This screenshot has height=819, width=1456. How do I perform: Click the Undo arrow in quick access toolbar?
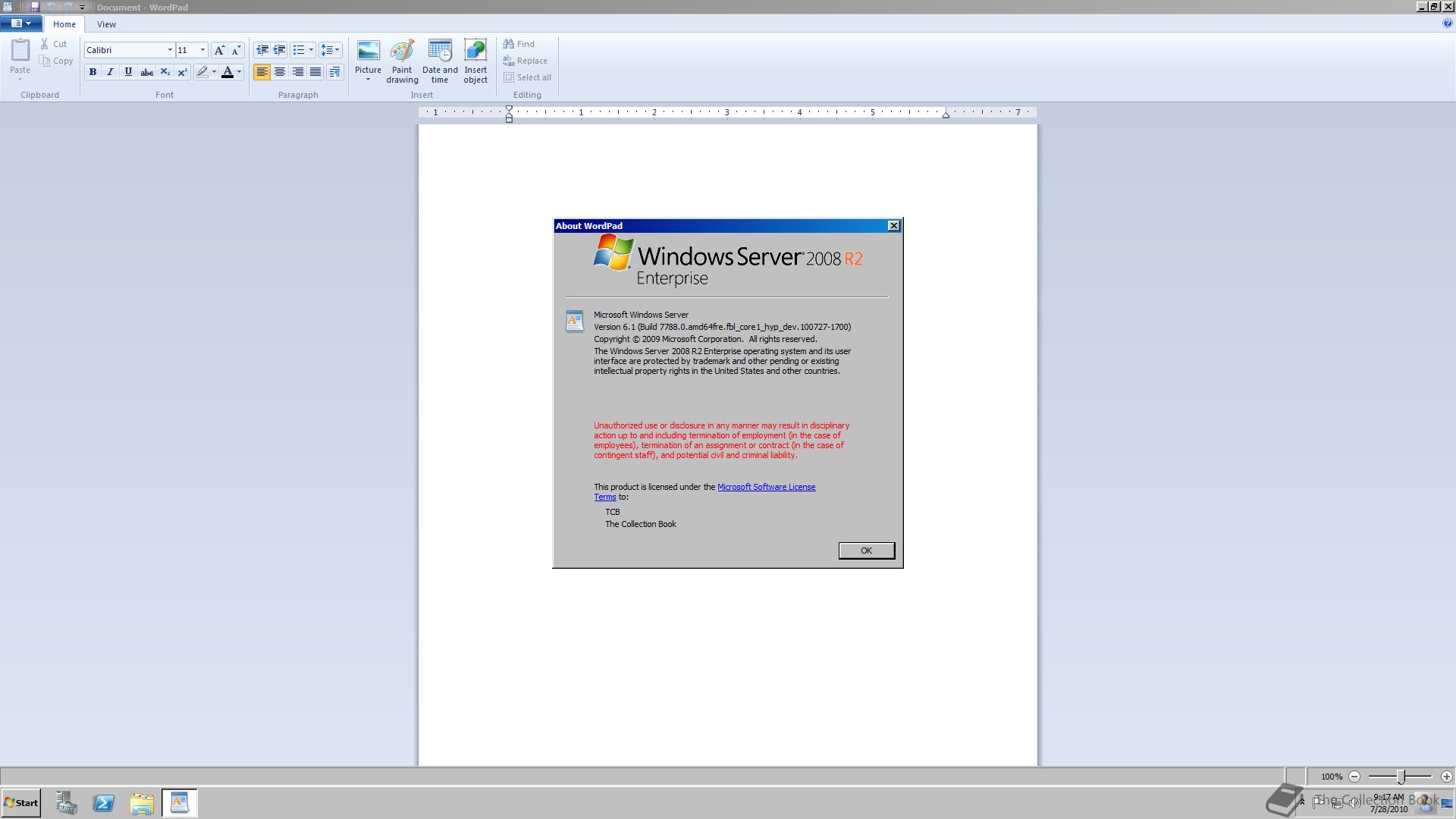pos(51,7)
